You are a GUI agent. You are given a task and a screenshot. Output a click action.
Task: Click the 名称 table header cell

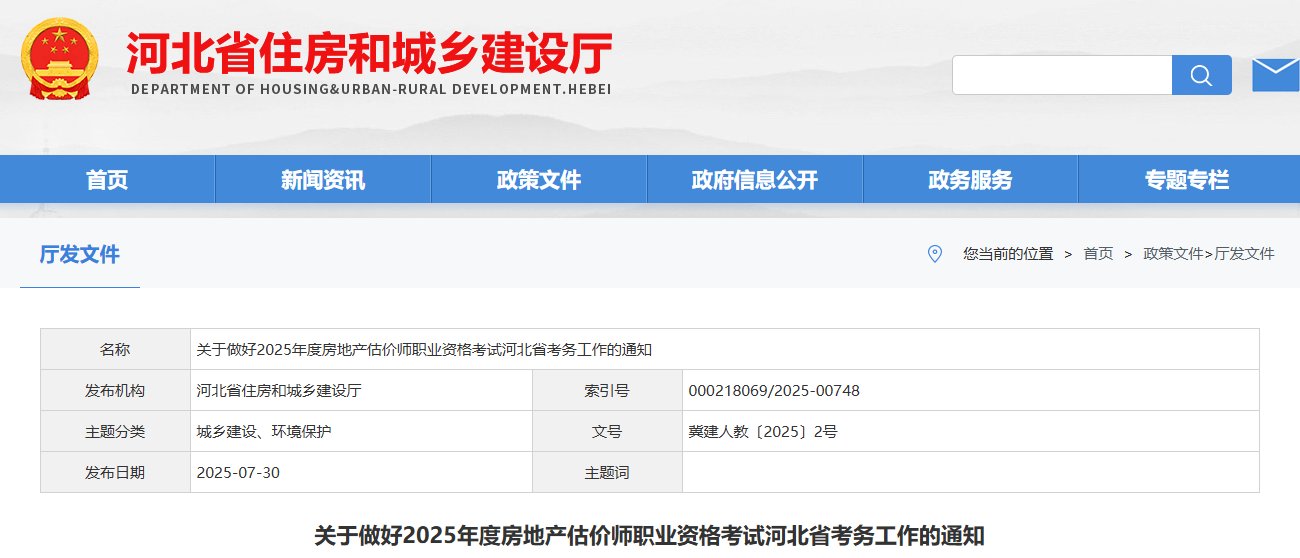115,349
